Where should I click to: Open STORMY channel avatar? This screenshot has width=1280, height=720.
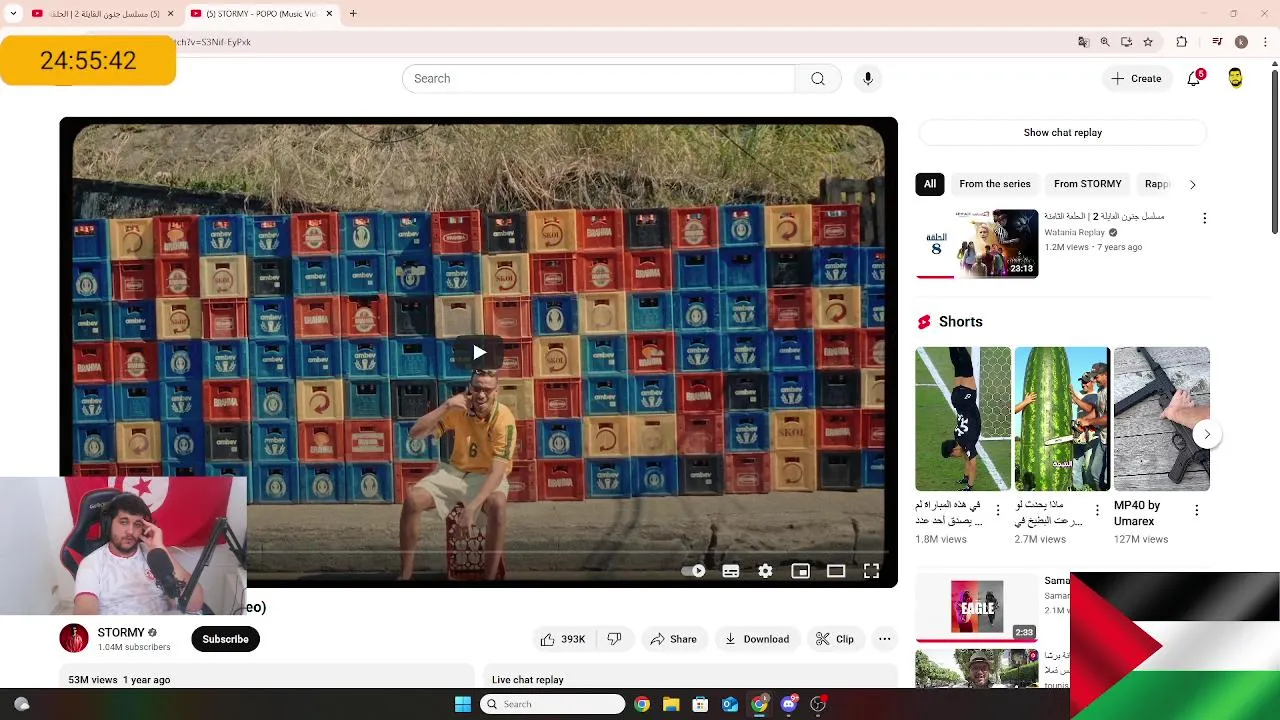coord(74,638)
